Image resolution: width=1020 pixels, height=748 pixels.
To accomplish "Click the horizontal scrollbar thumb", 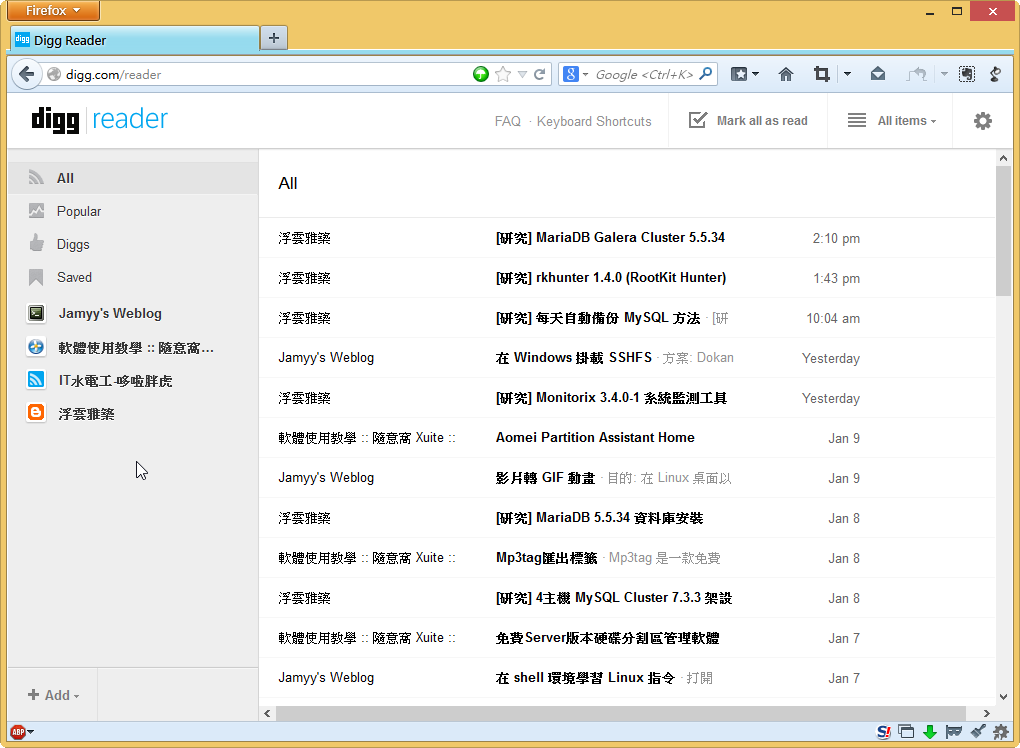I will [621, 714].
